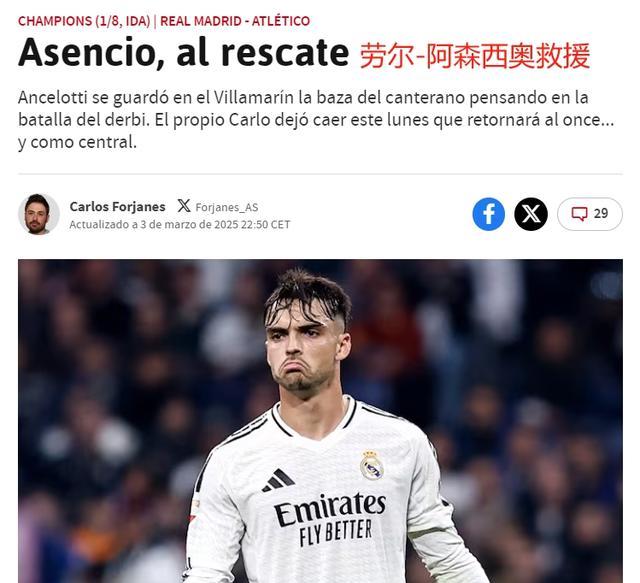
Task: Click the subtitle paragraph about Ancelotti
Action: [316, 120]
